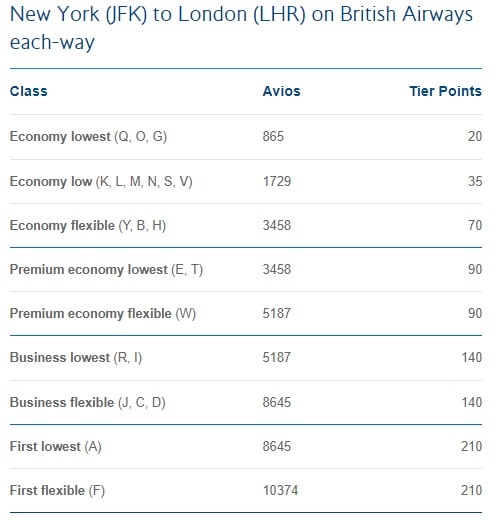Click Business lowest 140 tier points value
This screenshot has height=521, width=499.
[x=472, y=357]
